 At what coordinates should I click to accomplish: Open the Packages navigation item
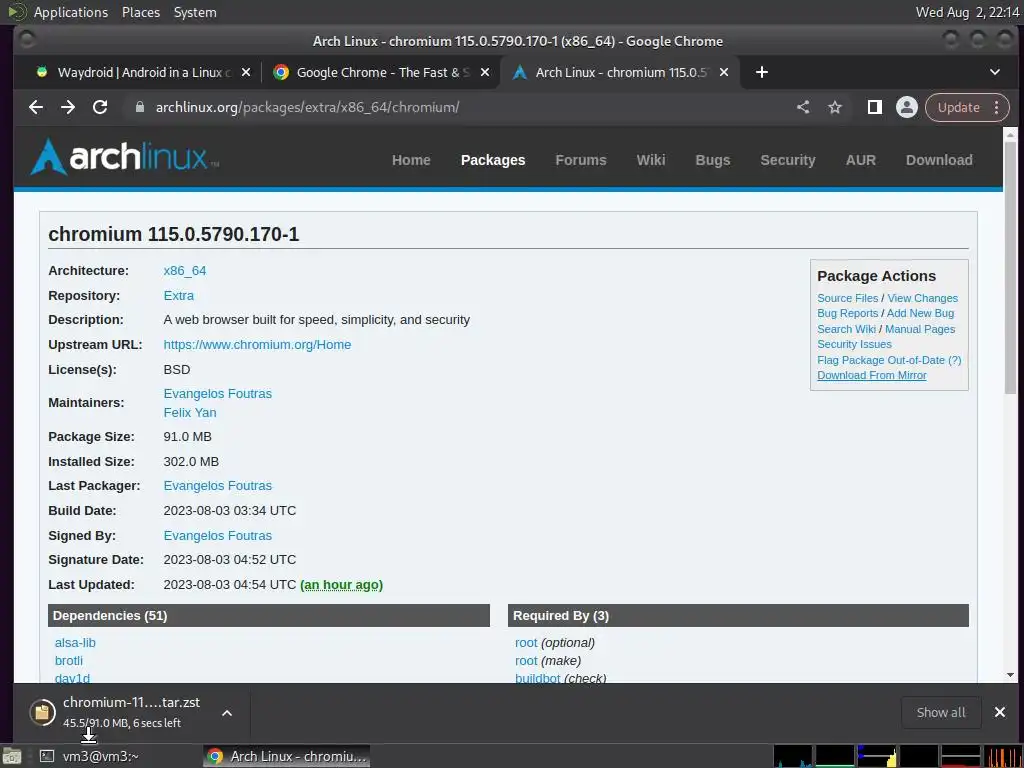pos(493,160)
